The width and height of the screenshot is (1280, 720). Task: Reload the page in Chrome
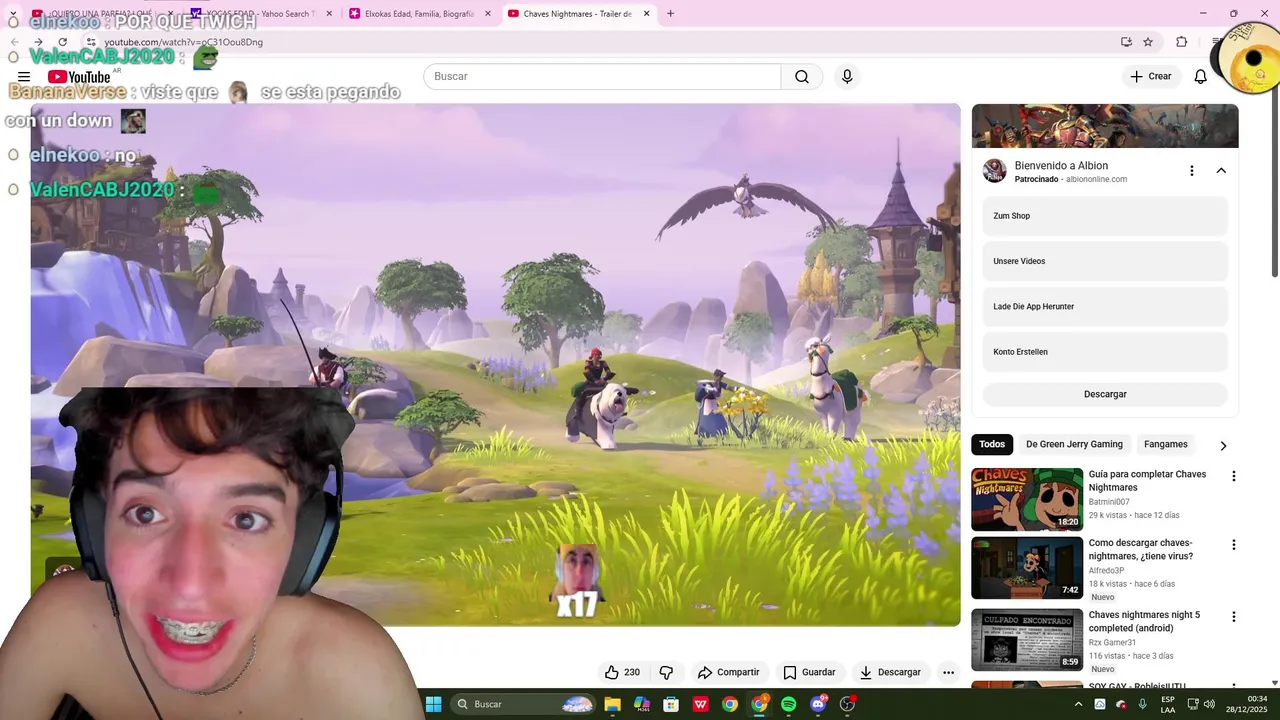click(x=63, y=42)
